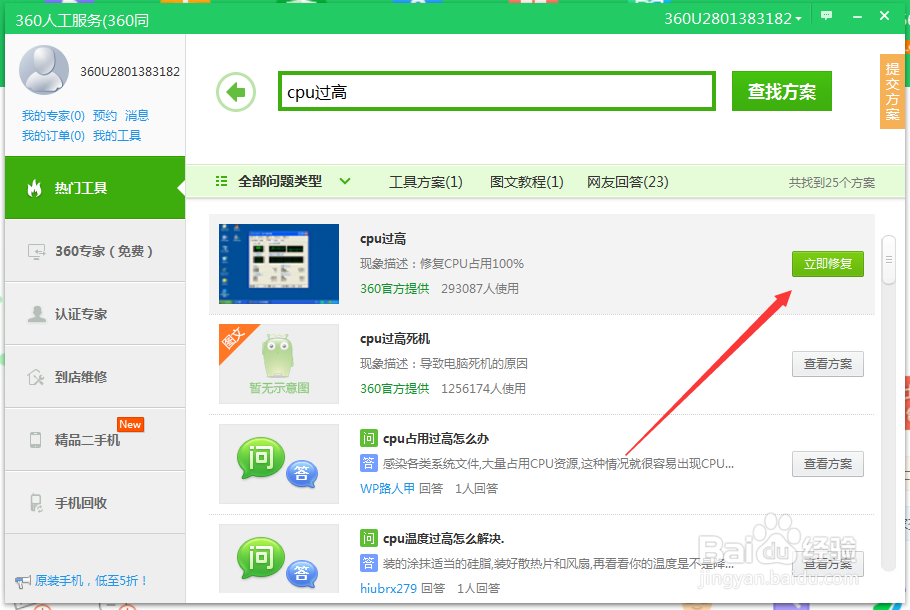Click the phone icon beside 精品二手机

click(x=35, y=440)
